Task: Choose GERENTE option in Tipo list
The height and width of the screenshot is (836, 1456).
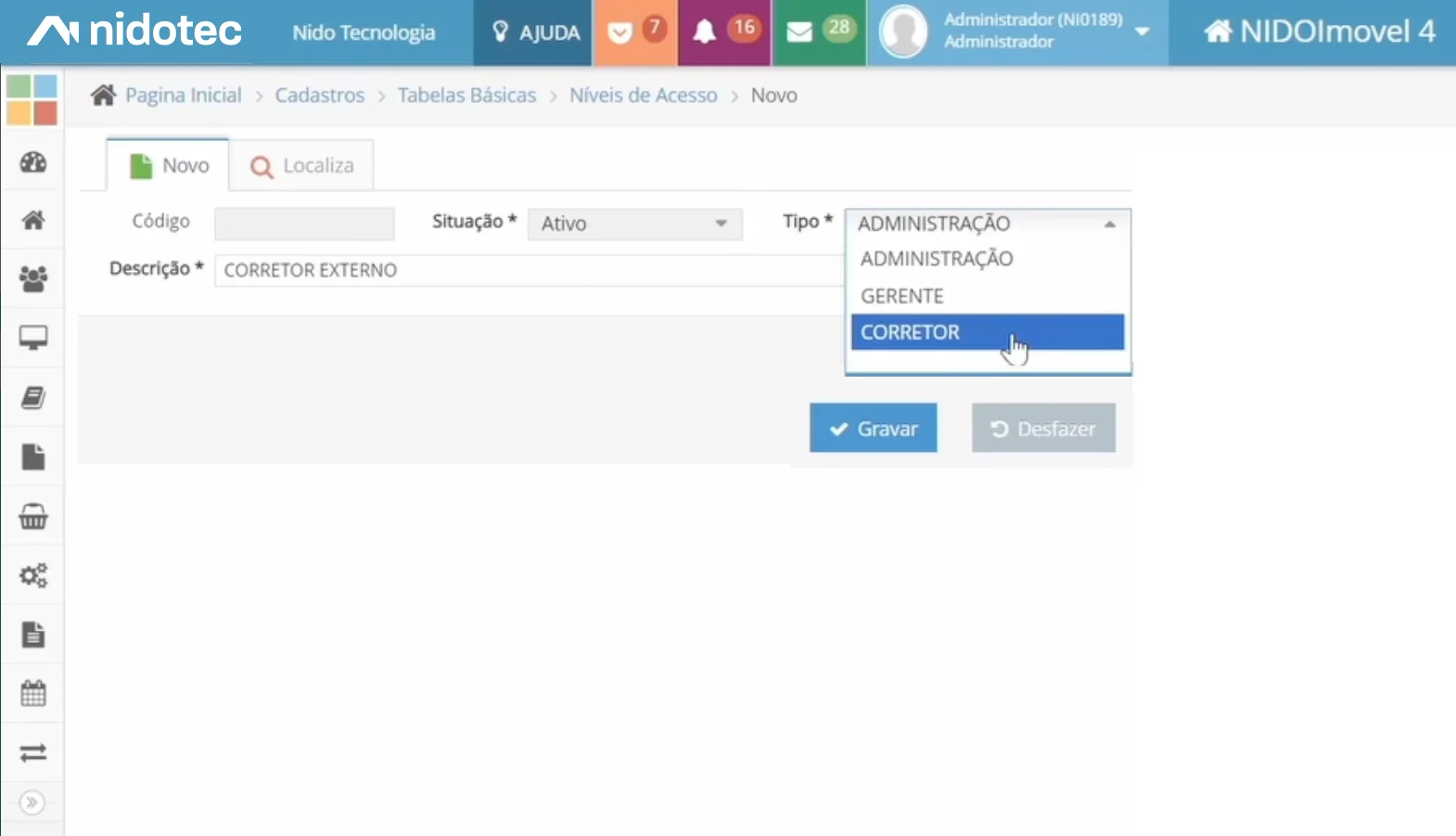Action: [988, 296]
